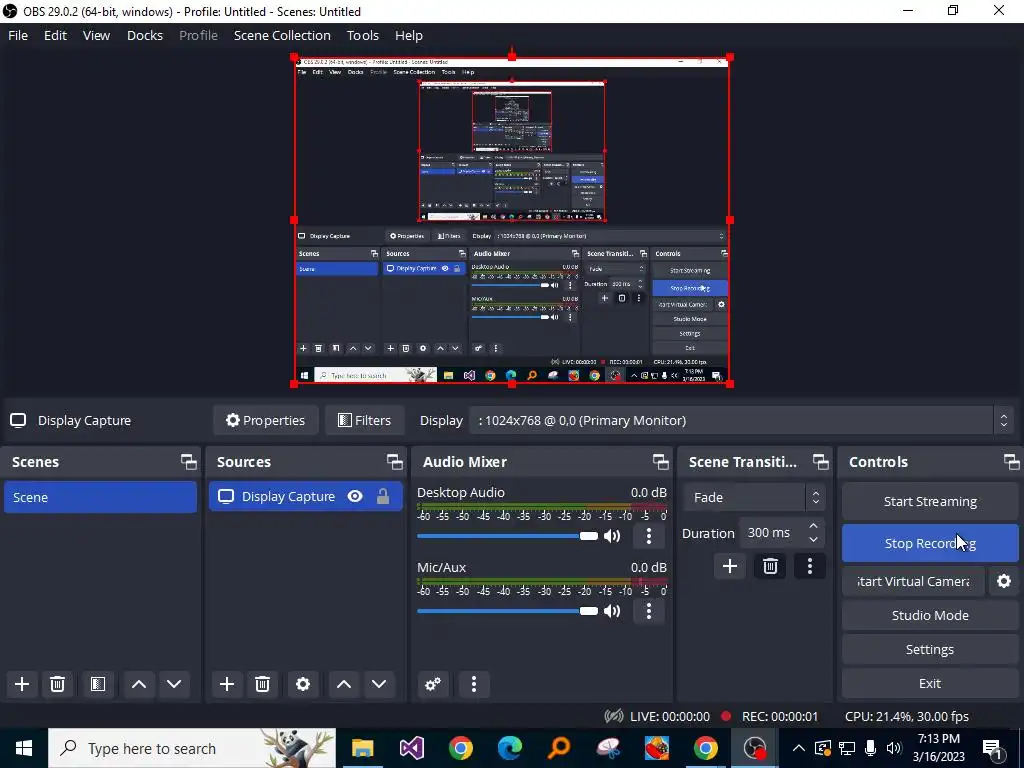This screenshot has width=1024, height=768.
Task: Click Start Virtual Camera button
Action: pyautogui.click(x=913, y=581)
